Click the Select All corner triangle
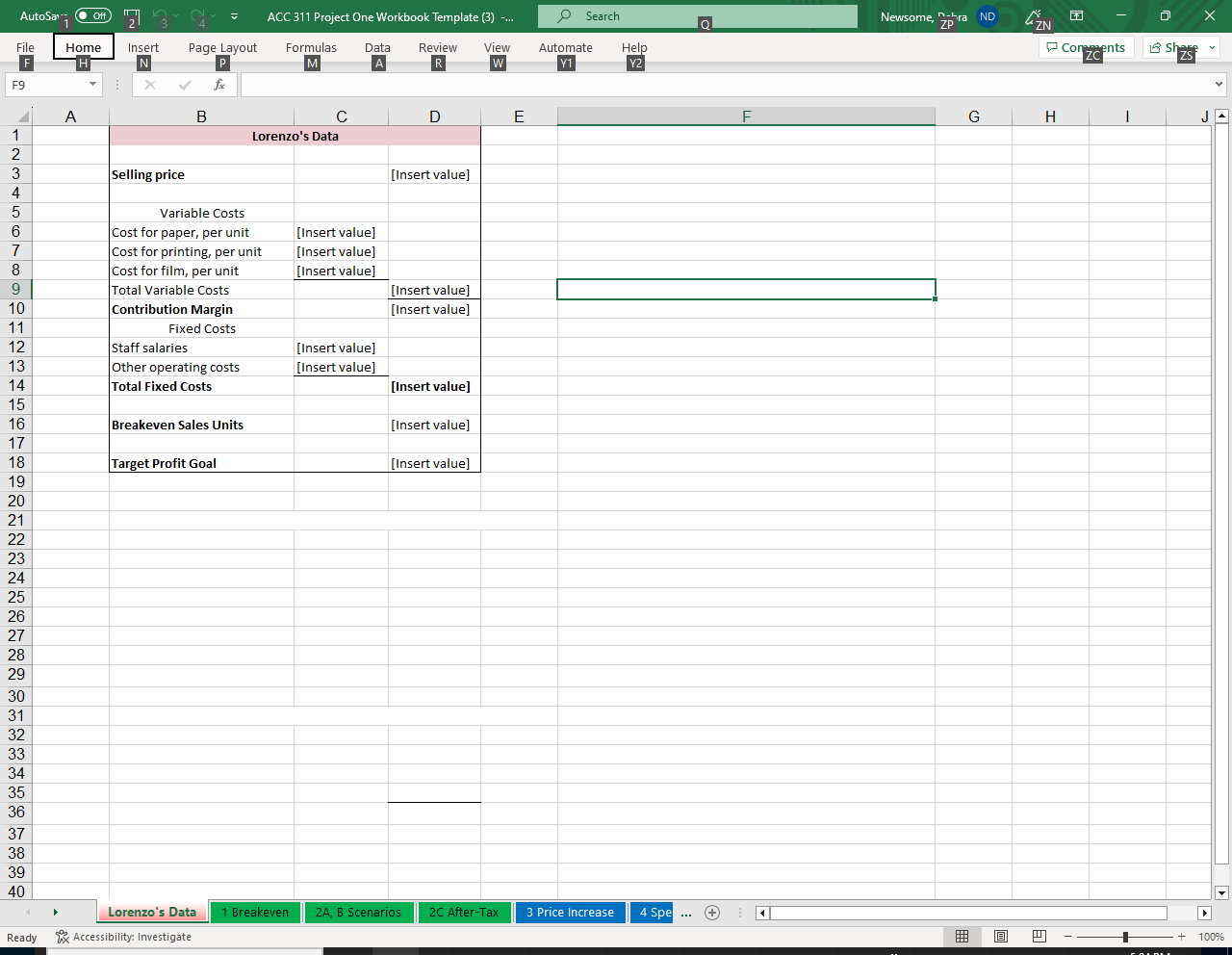 coord(21,116)
